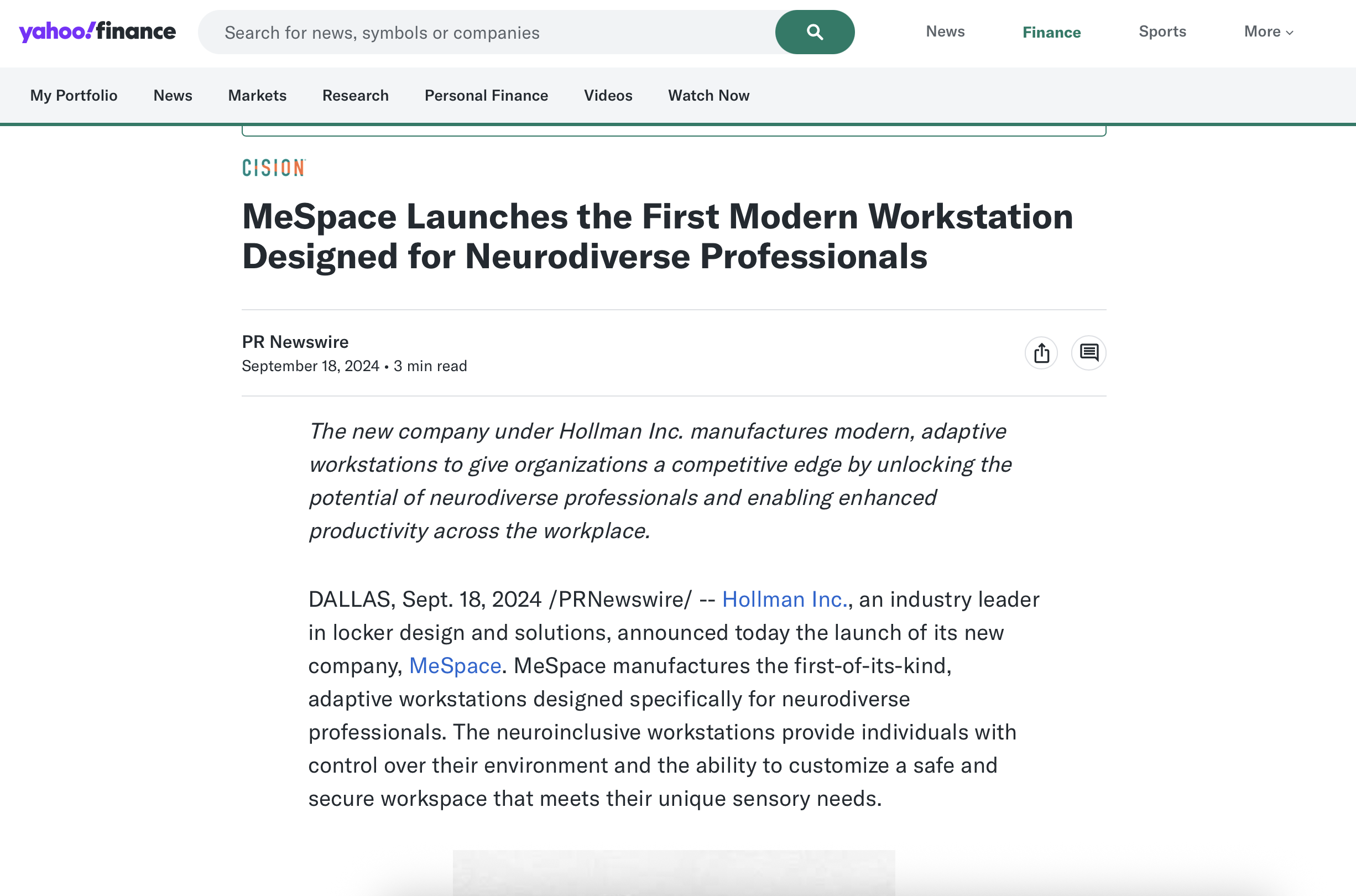This screenshot has width=1356, height=896.
Task: Open the comments icon button
Action: click(x=1088, y=352)
